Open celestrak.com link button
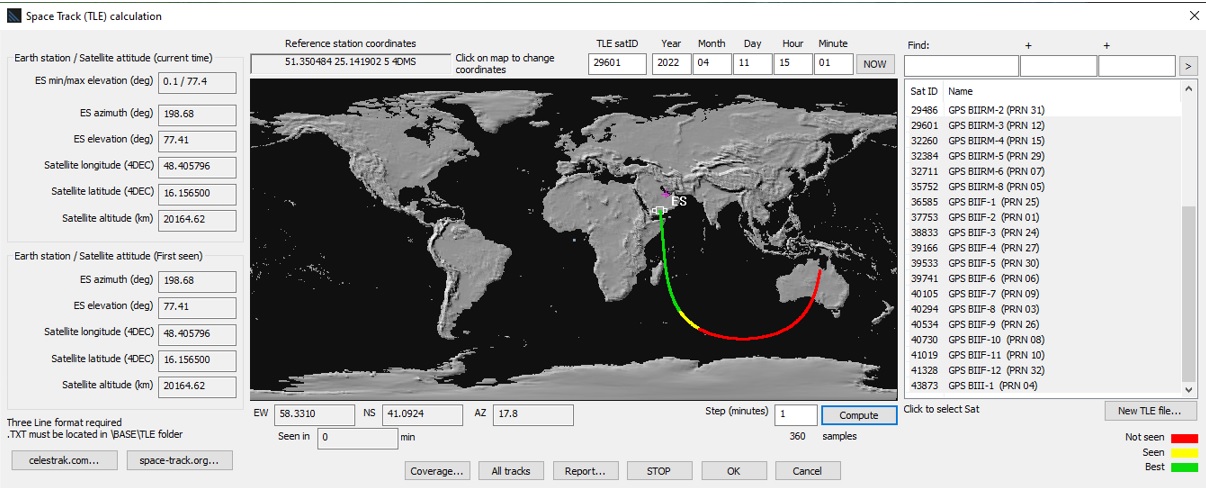This screenshot has width=1206, height=488. [63, 460]
